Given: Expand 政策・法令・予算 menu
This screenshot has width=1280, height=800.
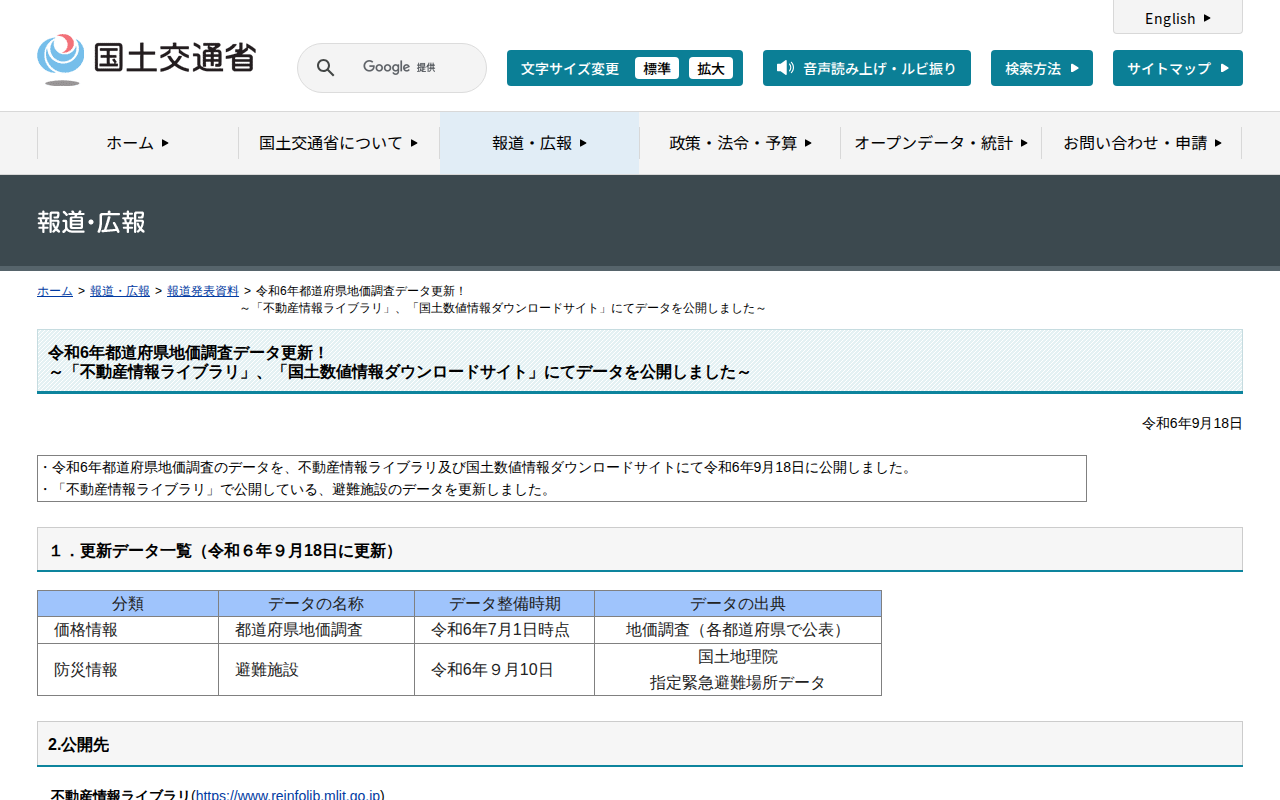Looking at the screenshot, I should [x=740, y=143].
